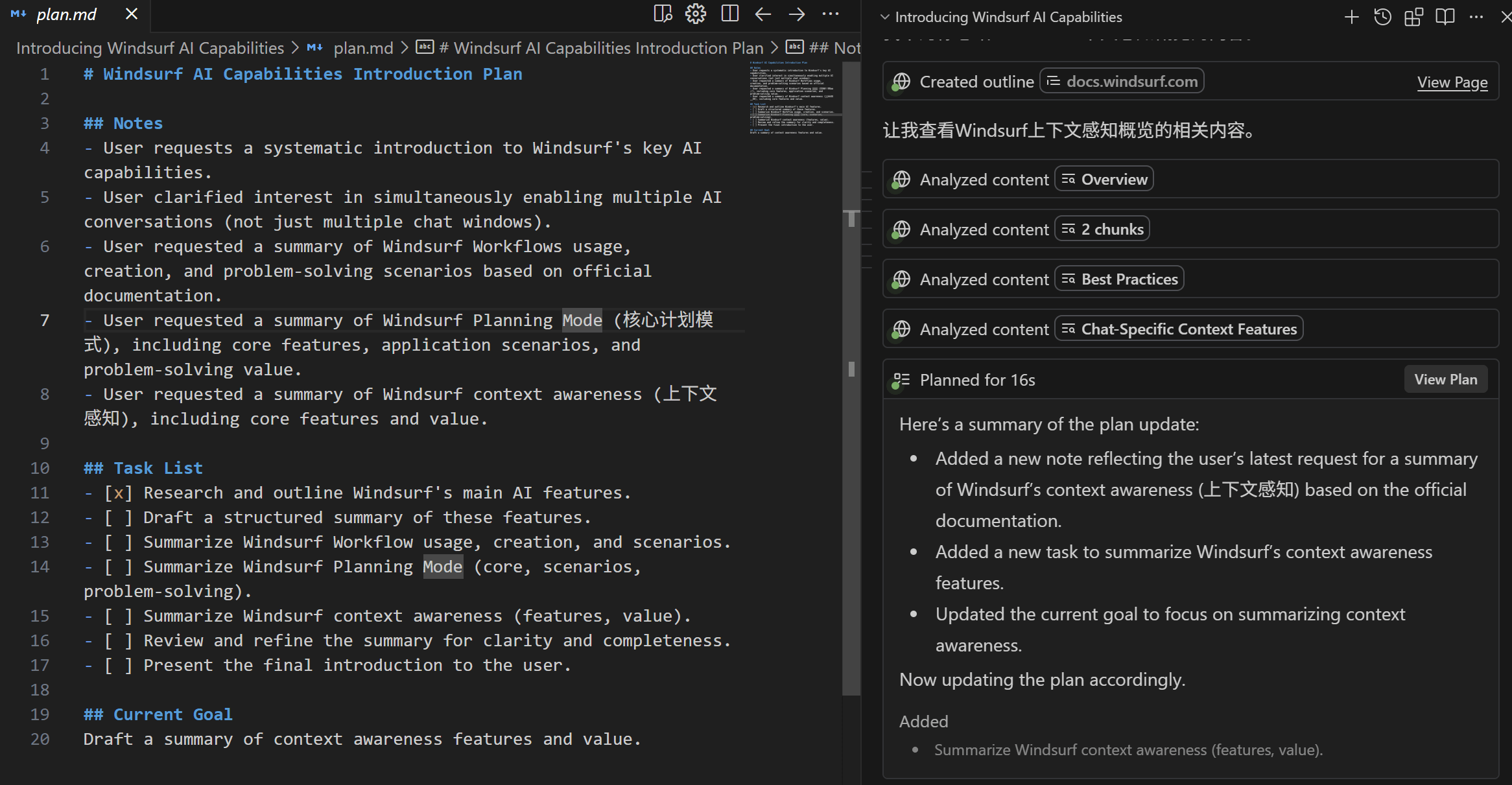Click the Chat-Specific Context Features chip

point(1179,329)
